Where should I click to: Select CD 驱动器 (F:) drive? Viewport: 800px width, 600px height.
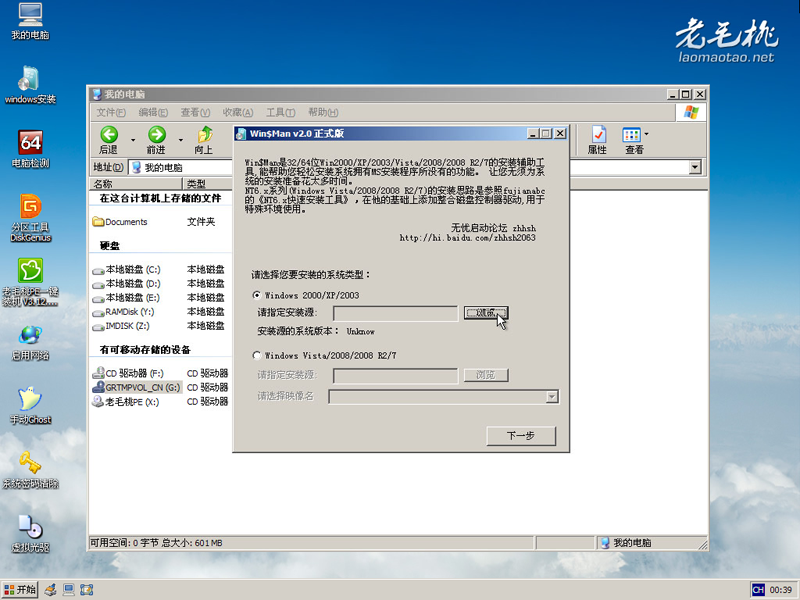pos(128,373)
